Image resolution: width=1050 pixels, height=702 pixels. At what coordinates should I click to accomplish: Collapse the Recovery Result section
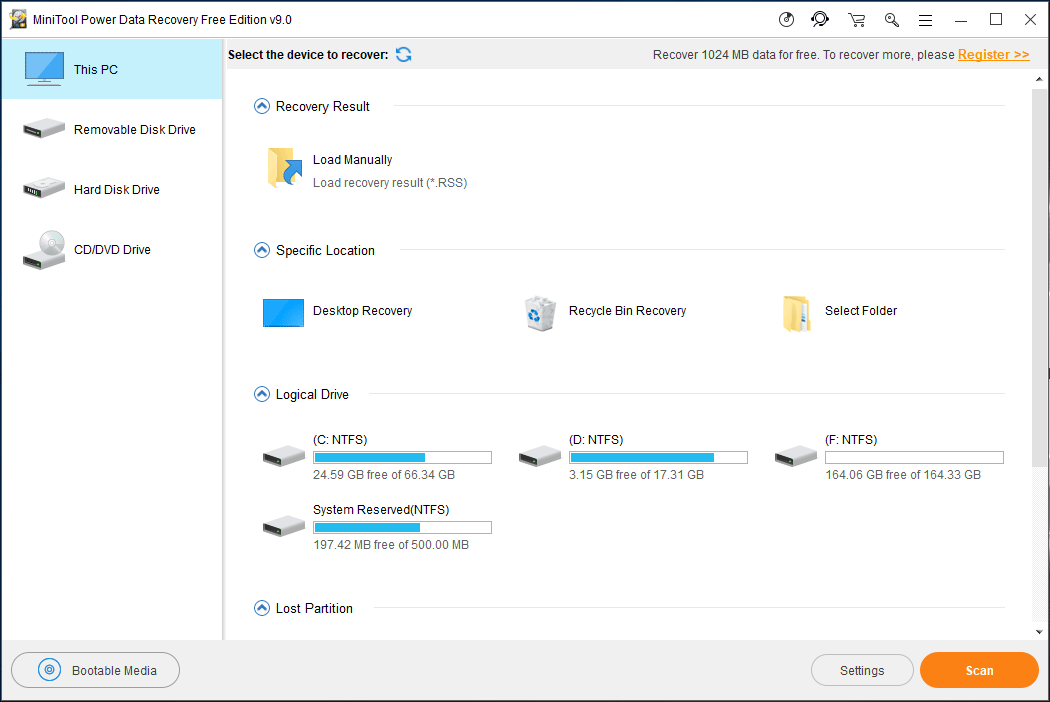[x=261, y=106]
